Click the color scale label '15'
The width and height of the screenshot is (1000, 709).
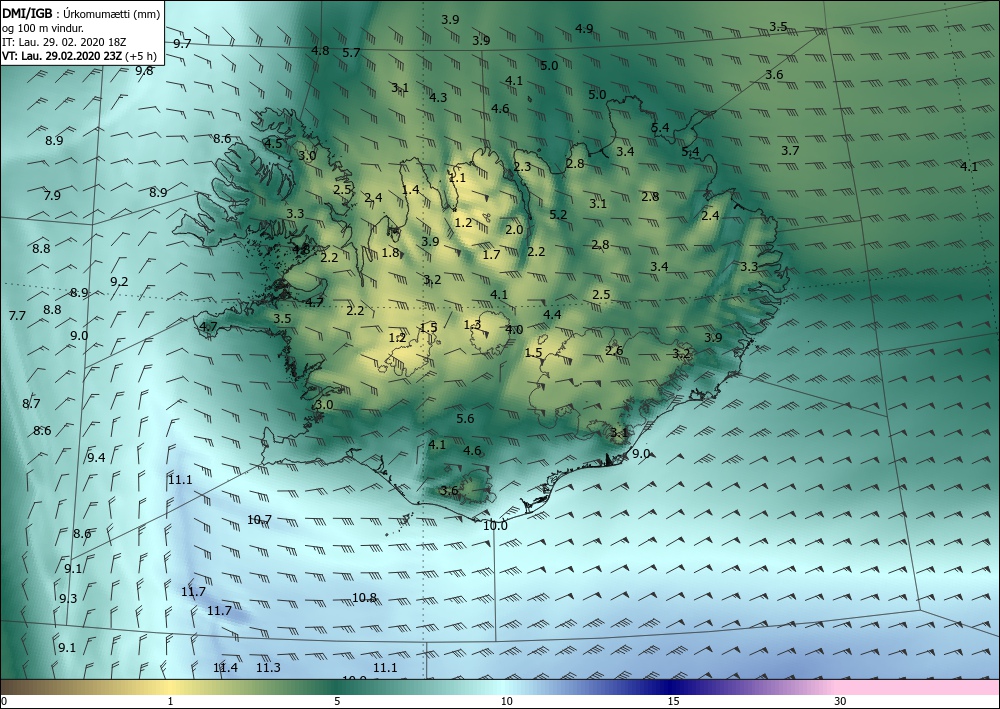673,701
